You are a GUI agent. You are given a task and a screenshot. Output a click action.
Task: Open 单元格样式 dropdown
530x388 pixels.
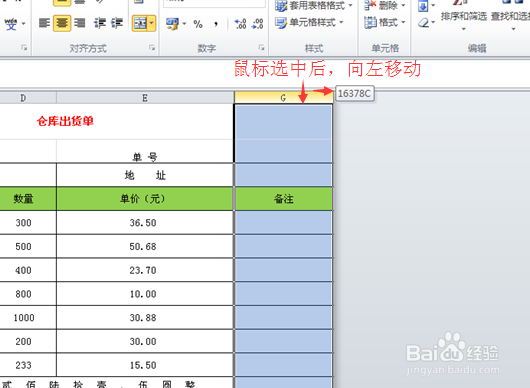(309, 23)
